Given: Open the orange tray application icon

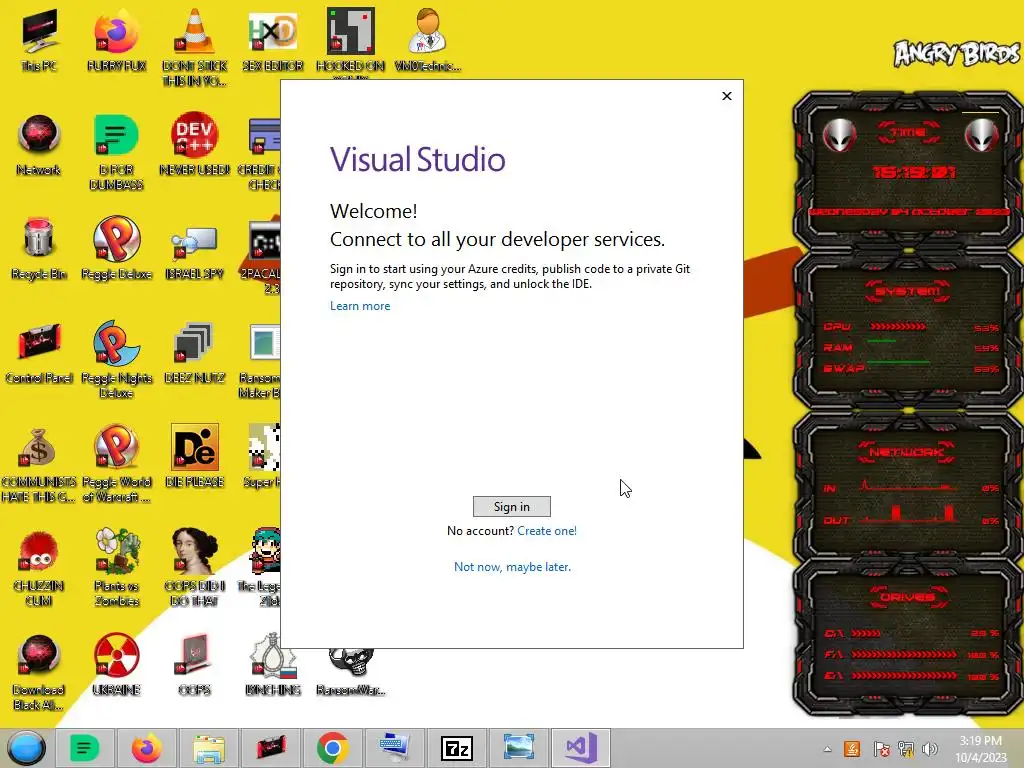Looking at the screenshot, I should click(x=852, y=749).
